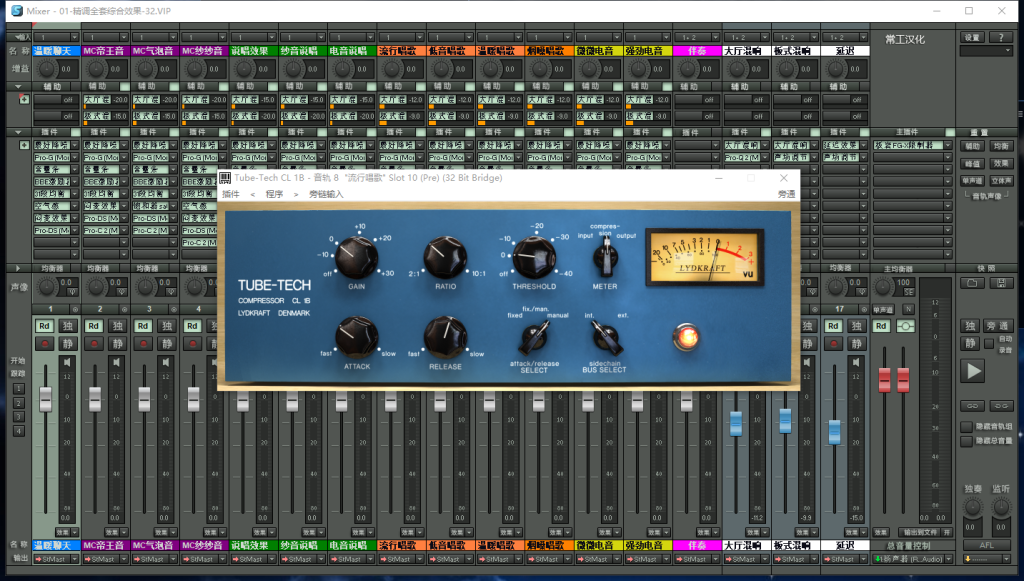Image resolution: width=1024 pixels, height=581 pixels.
Task: Click 旁通 bypass in plugin window
Action: pyautogui.click(x=786, y=194)
